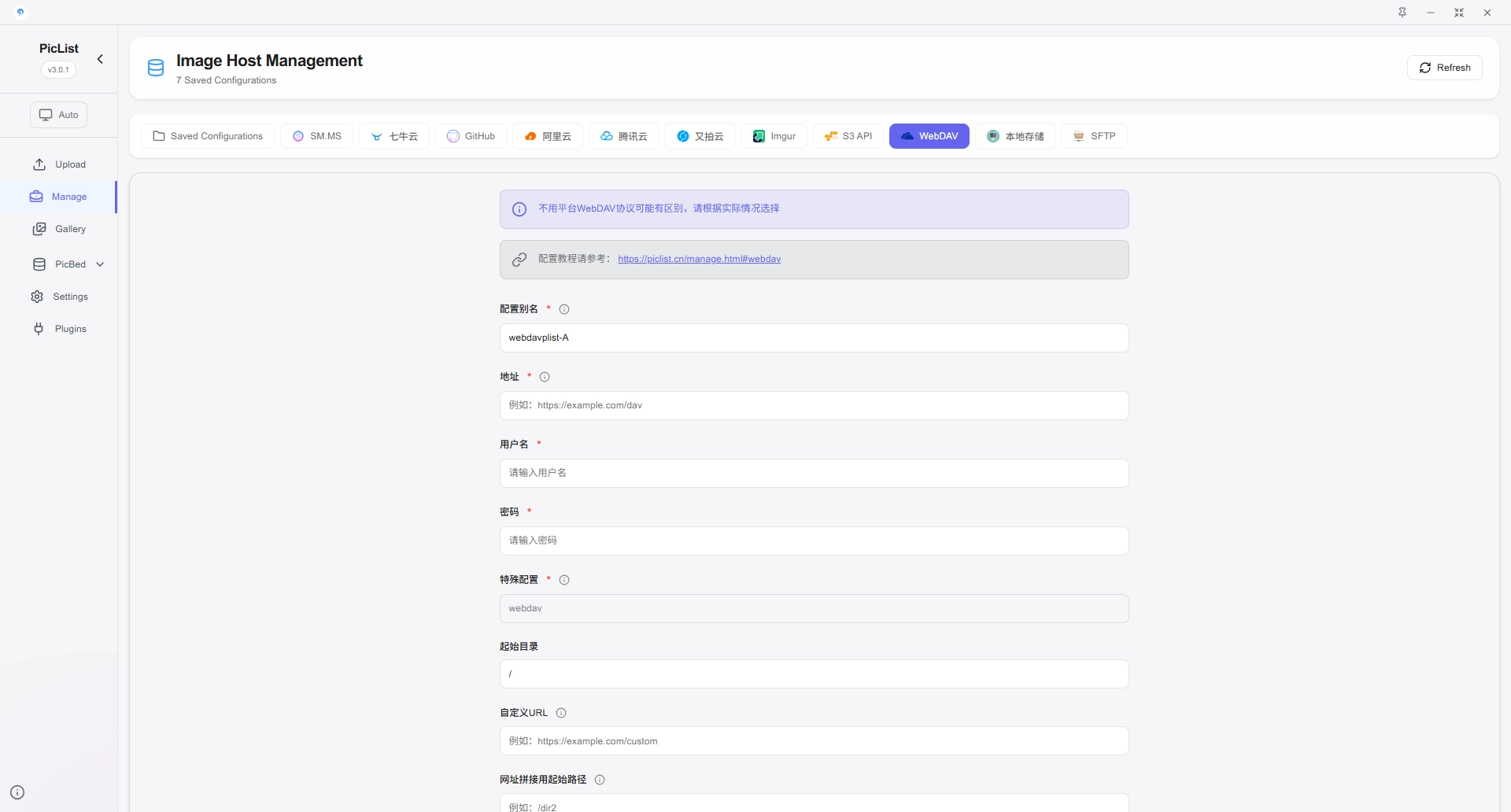Screen dimensions: 1511x812
Task: Select the 七牛云 tab
Action: (x=394, y=136)
